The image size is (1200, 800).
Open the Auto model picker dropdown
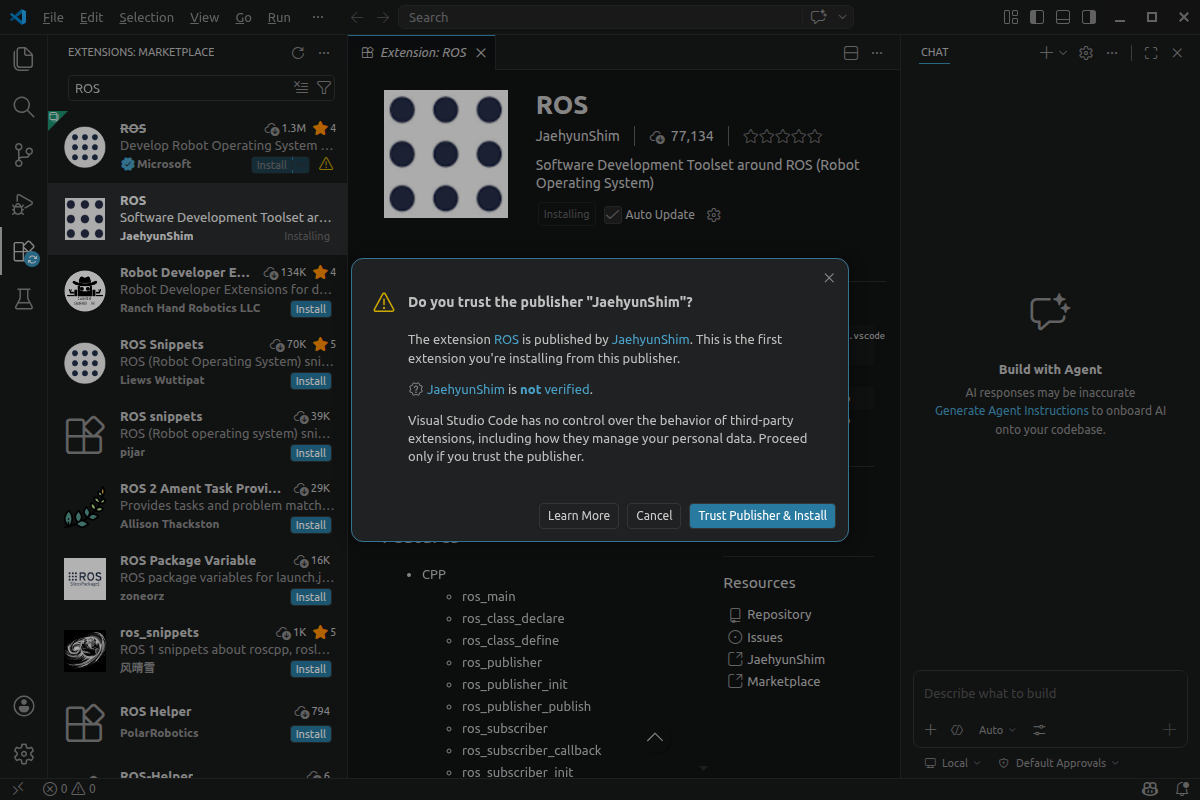997,730
